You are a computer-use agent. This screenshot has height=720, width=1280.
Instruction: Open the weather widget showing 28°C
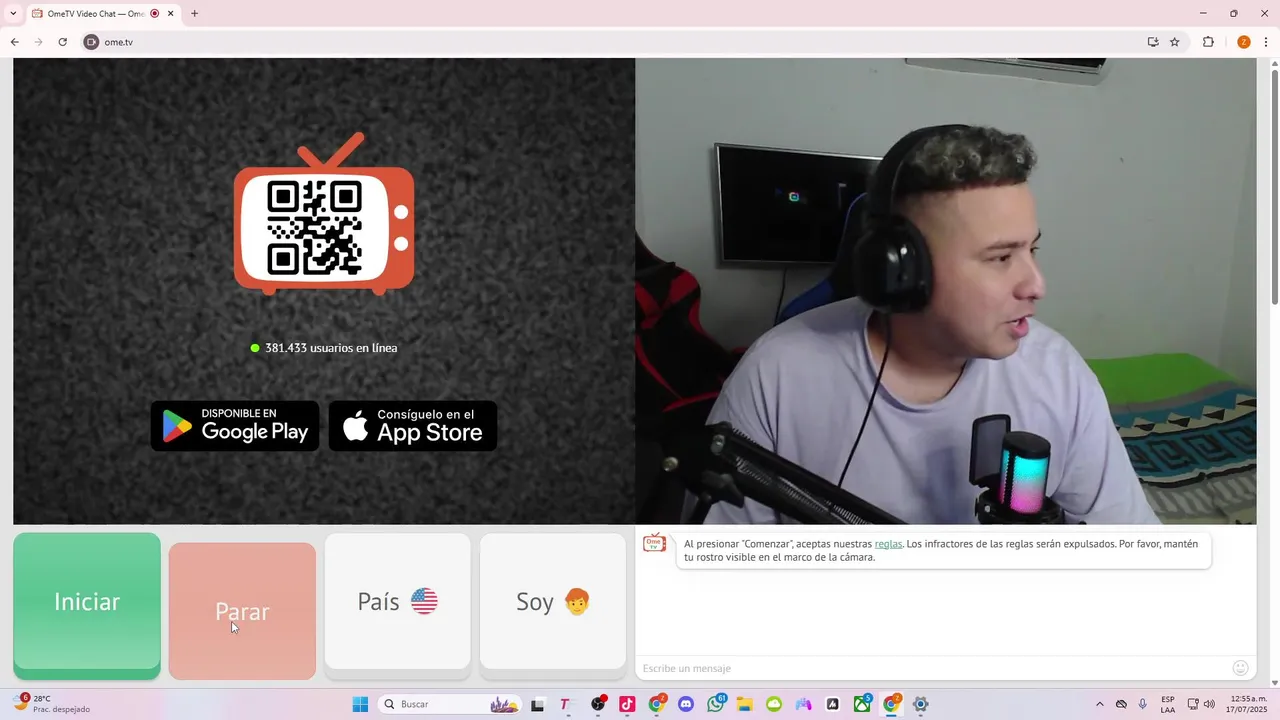[x=52, y=704]
